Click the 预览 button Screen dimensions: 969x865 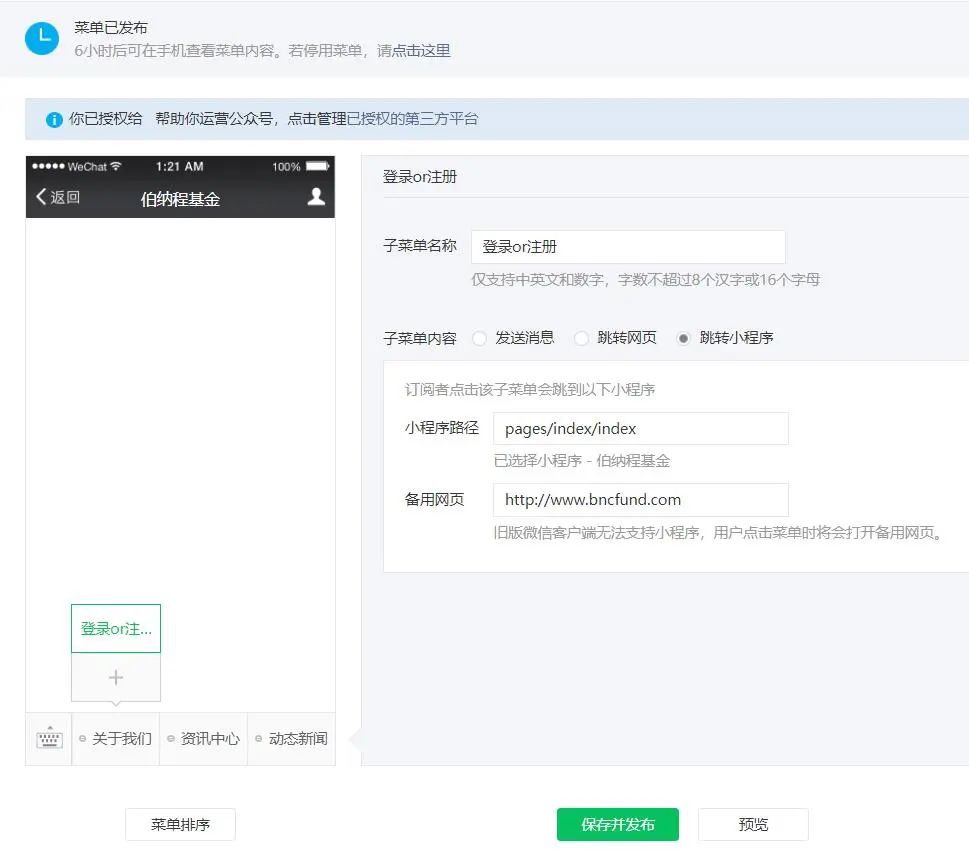753,824
